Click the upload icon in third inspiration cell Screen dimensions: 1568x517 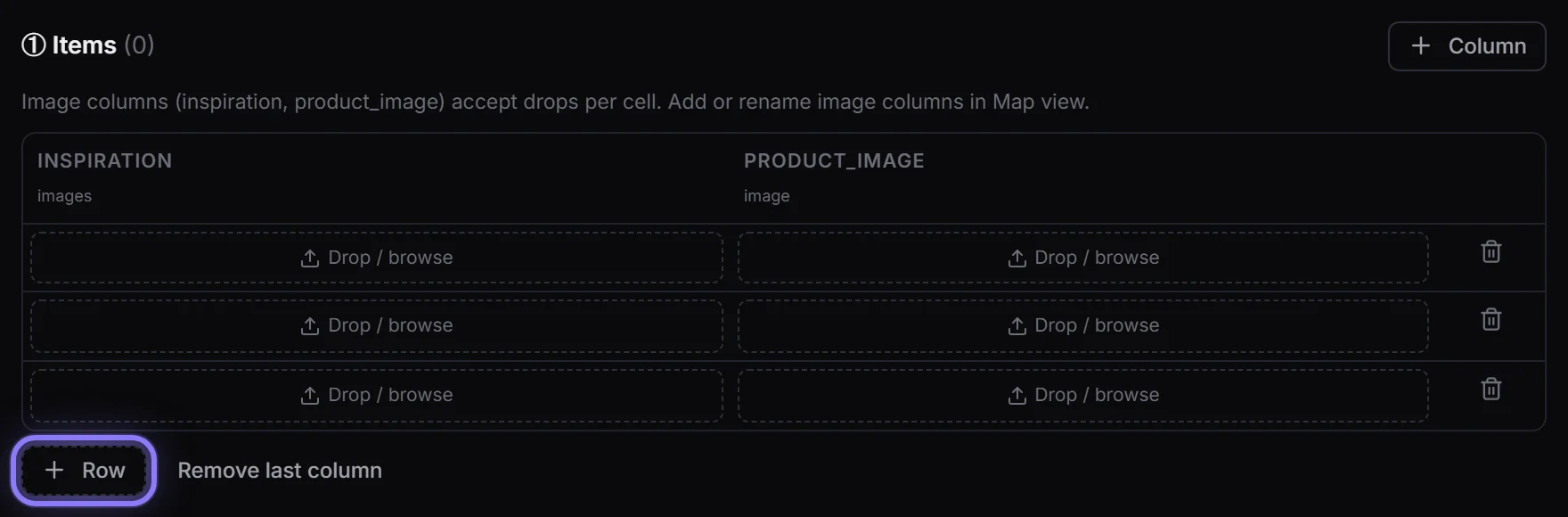point(309,396)
